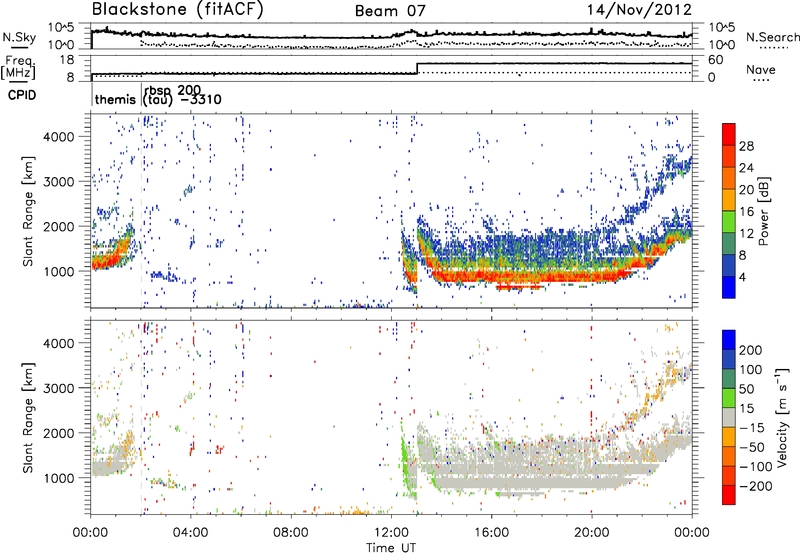Screen dimensions: 800x554
Task: Click the velocity scale value '200'
Action: click(751, 350)
